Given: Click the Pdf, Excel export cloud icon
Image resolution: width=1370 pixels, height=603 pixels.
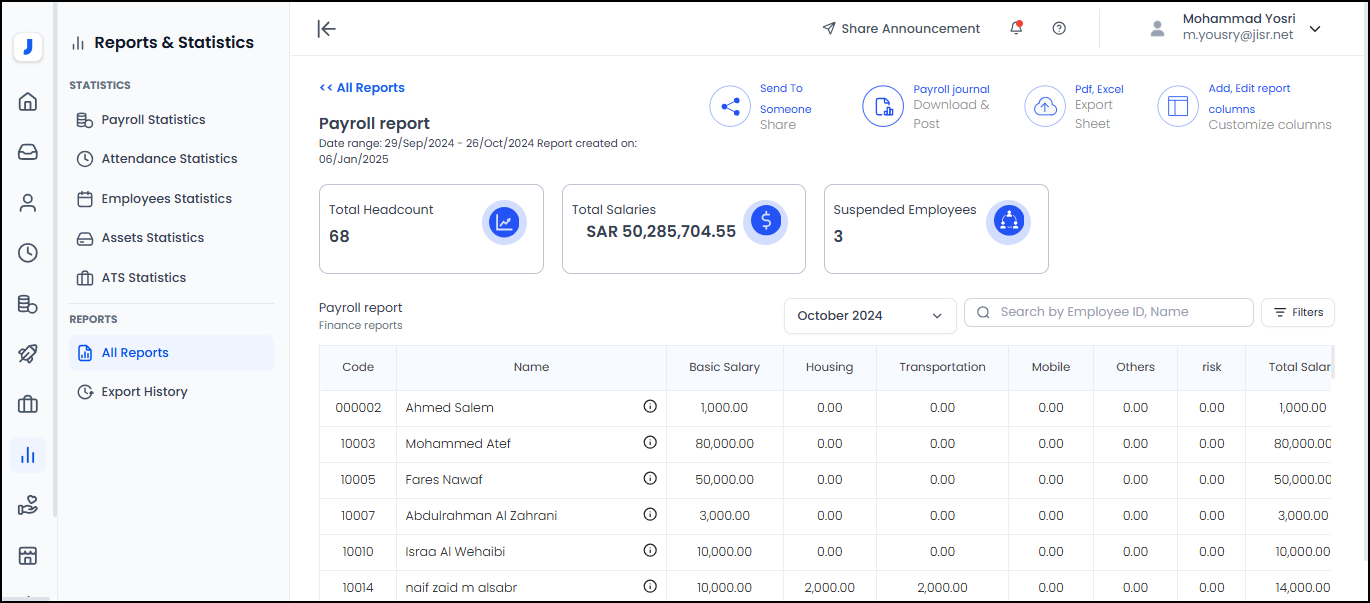Looking at the screenshot, I should click(x=1045, y=106).
